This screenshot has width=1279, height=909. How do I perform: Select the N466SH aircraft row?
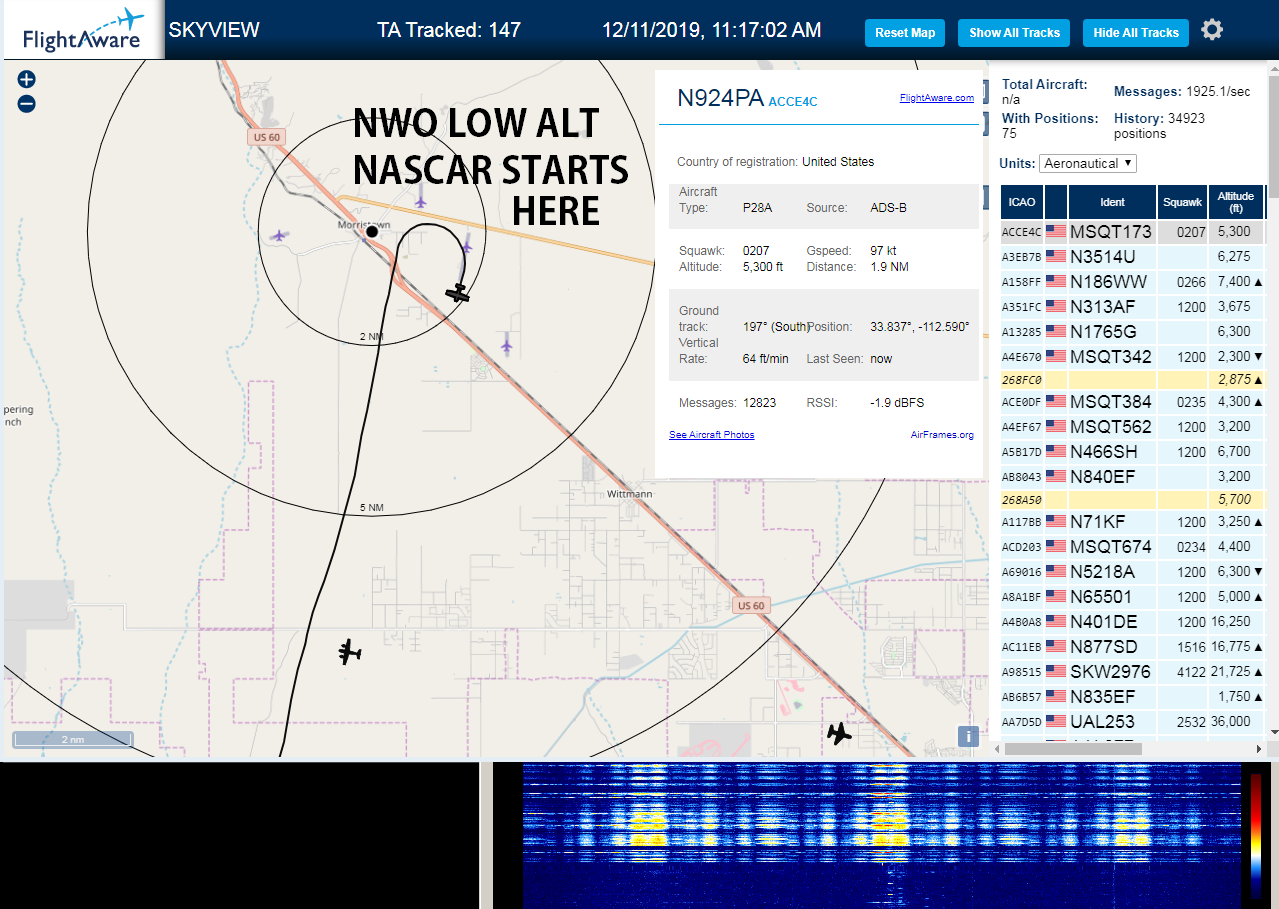click(1132, 452)
